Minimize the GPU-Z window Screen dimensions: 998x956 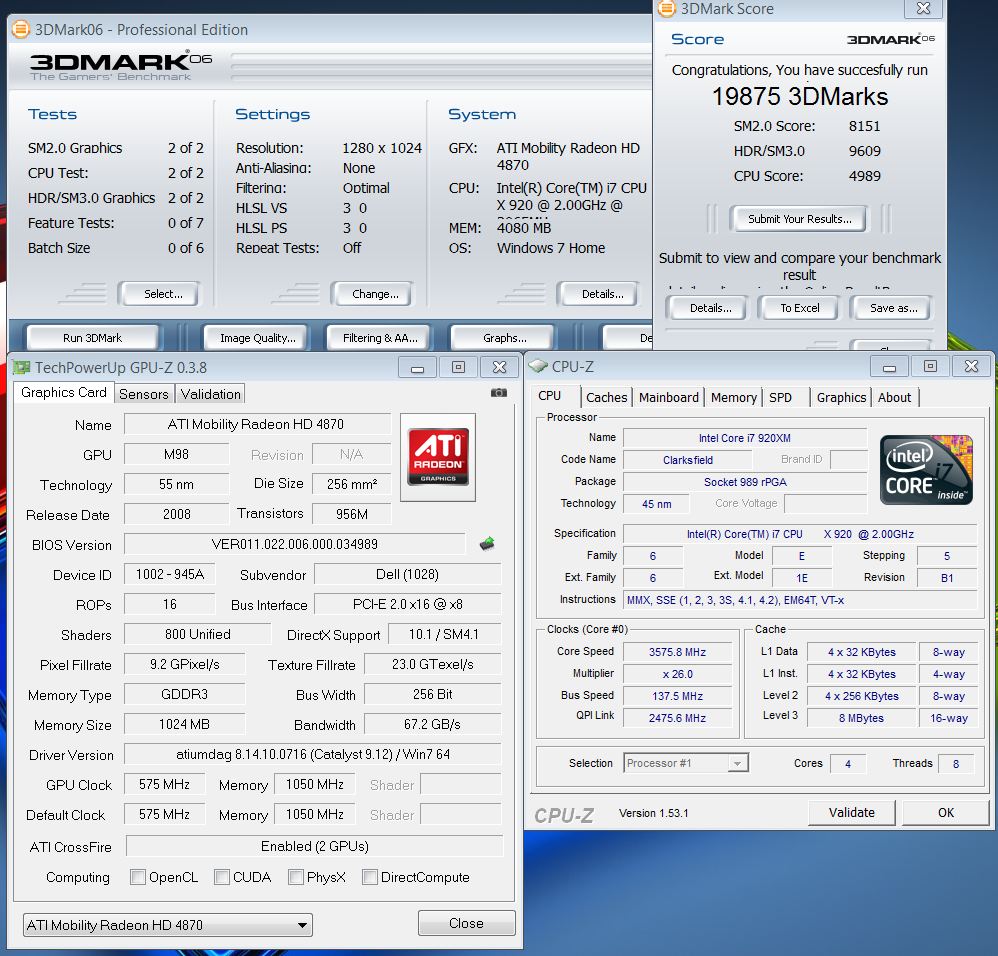[x=418, y=367]
